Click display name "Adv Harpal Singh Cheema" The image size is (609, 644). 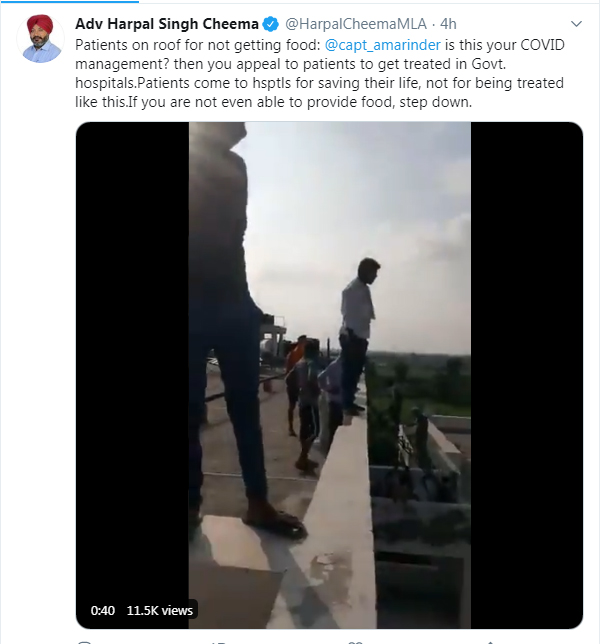tap(167, 23)
